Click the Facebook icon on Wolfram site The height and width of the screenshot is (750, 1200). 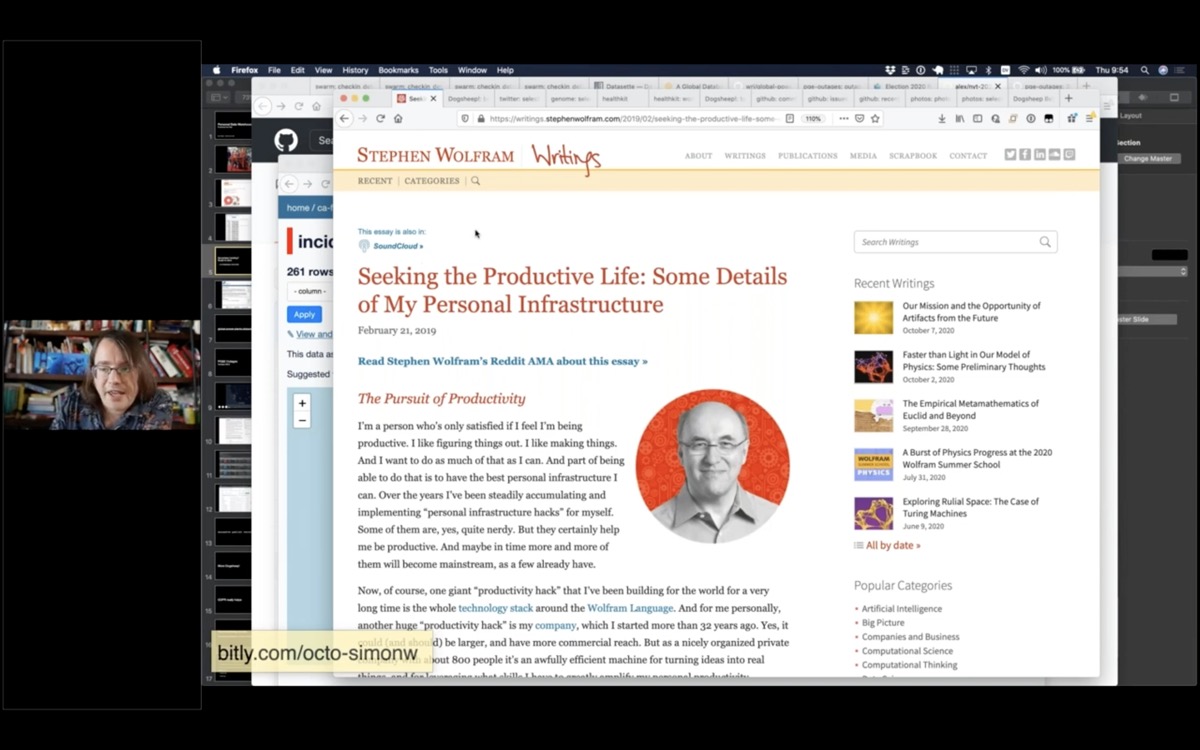pos(1025,155)
